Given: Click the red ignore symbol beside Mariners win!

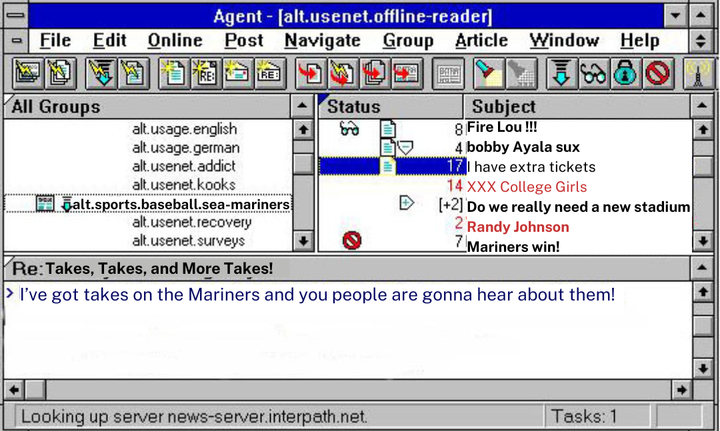Looking at the screenshot, I should 351,240.
